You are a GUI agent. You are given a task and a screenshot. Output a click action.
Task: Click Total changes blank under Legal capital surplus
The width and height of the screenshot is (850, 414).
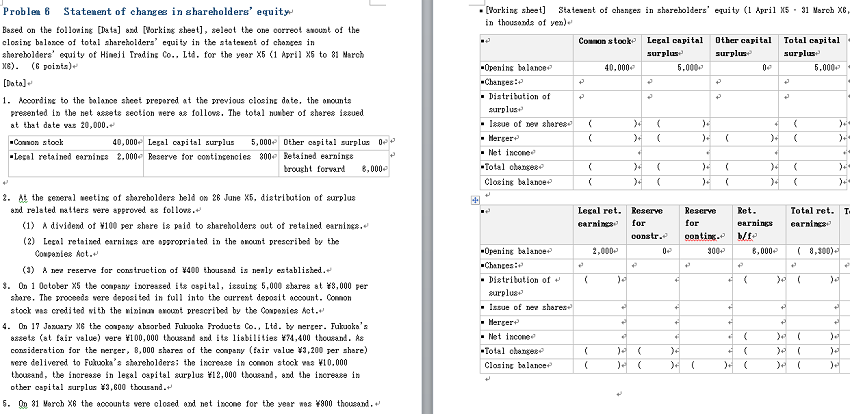click(x=676, y=167)
